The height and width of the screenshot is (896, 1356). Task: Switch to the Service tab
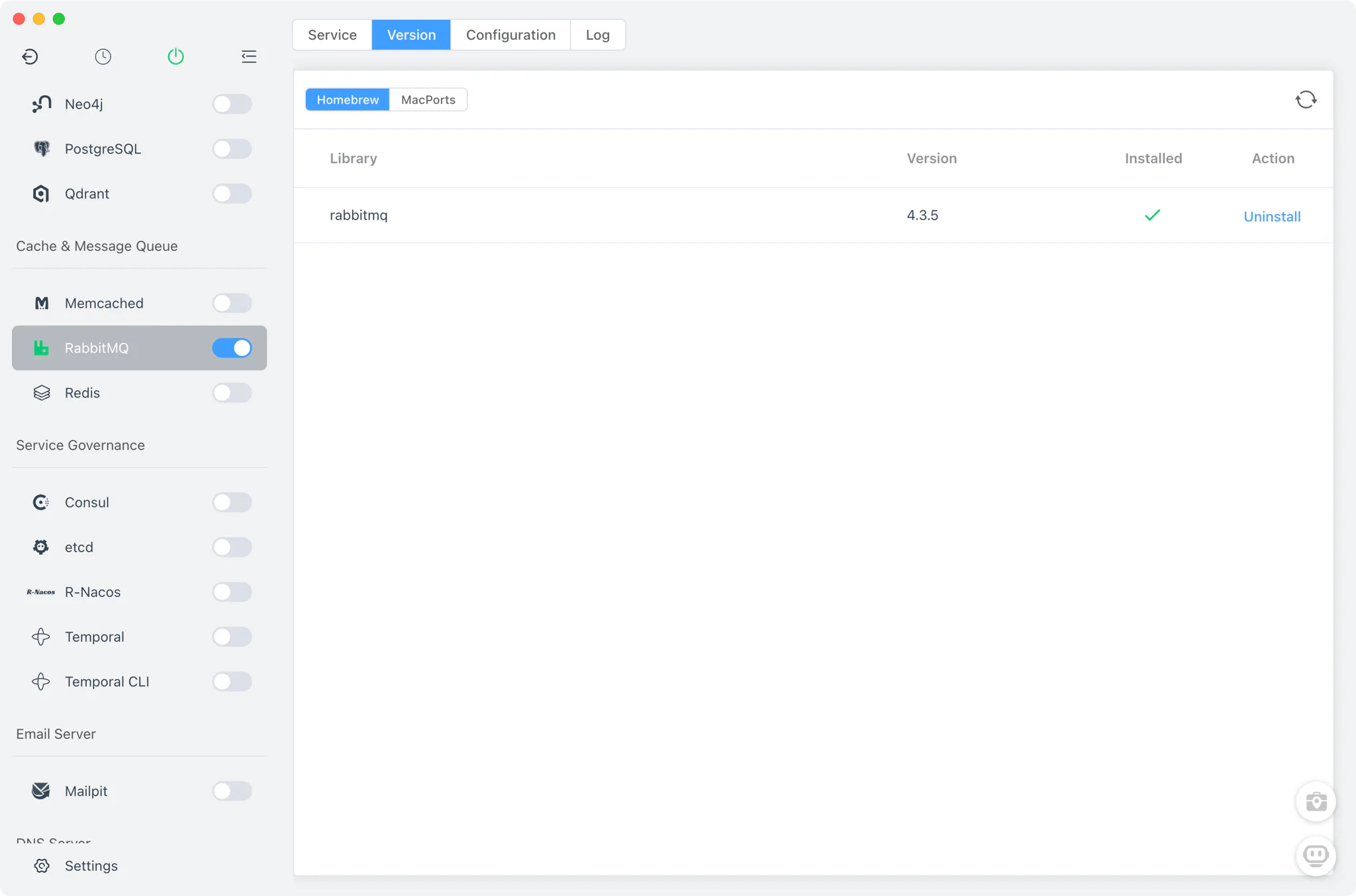332,34
